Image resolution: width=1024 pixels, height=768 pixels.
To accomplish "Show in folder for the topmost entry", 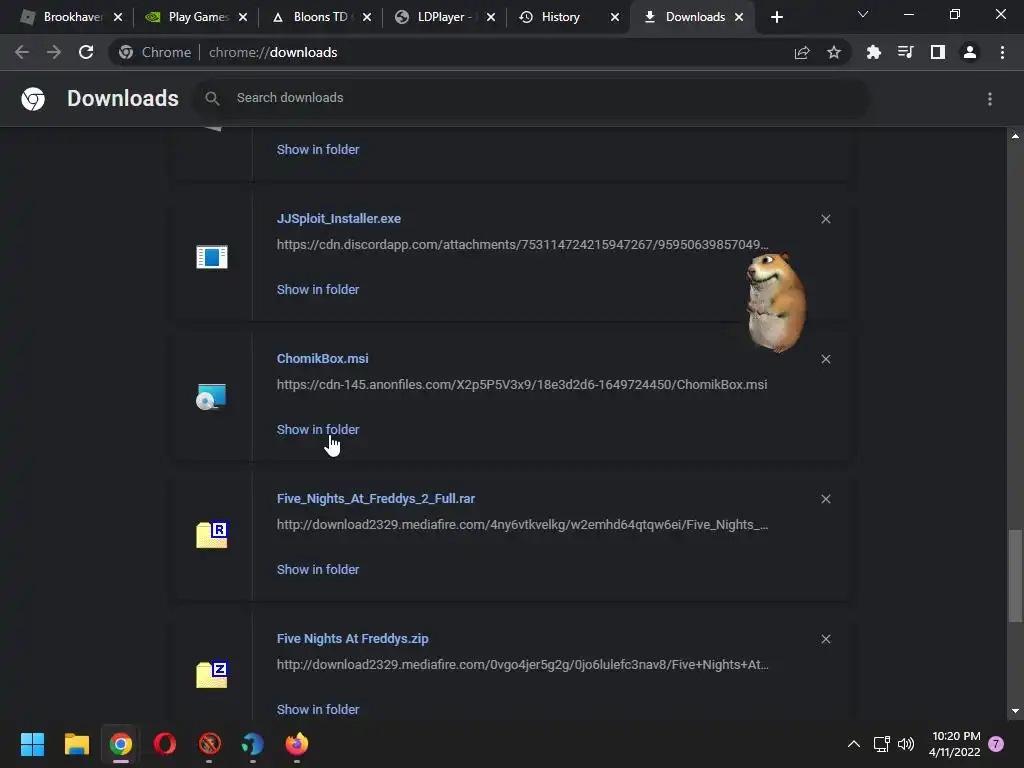I will pyautogui.click(x=317, y=150).
